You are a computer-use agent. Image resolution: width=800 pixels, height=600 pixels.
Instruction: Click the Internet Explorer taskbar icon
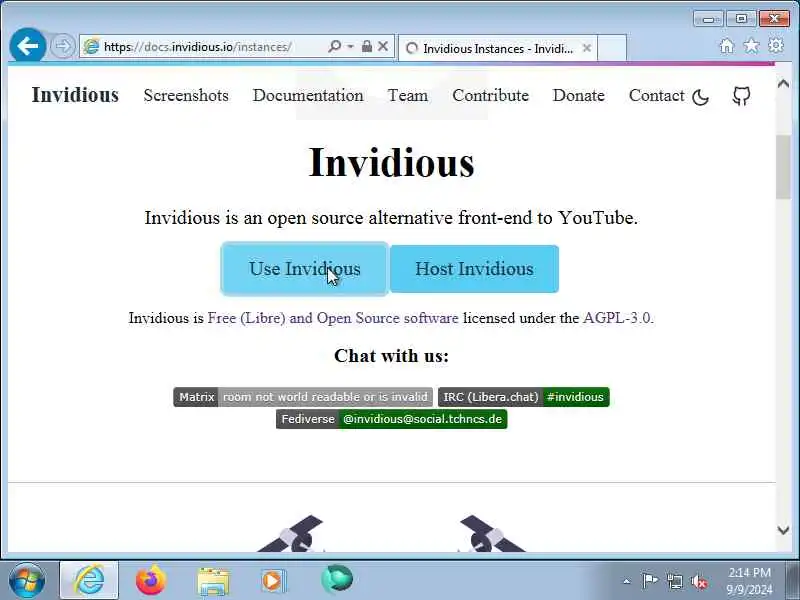coord(89,581)
